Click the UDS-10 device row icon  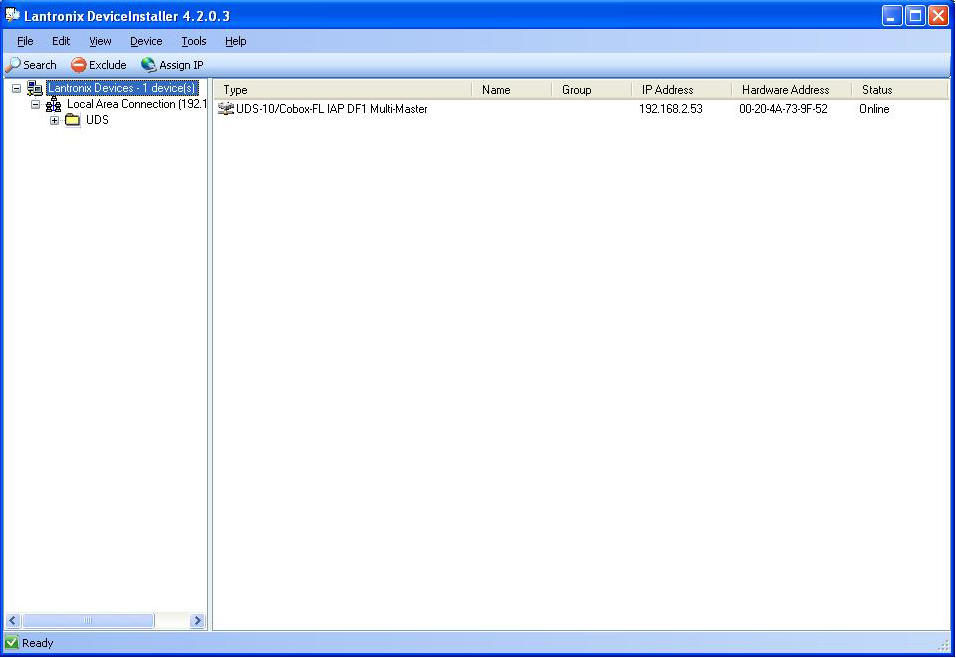tap(226, 109)
